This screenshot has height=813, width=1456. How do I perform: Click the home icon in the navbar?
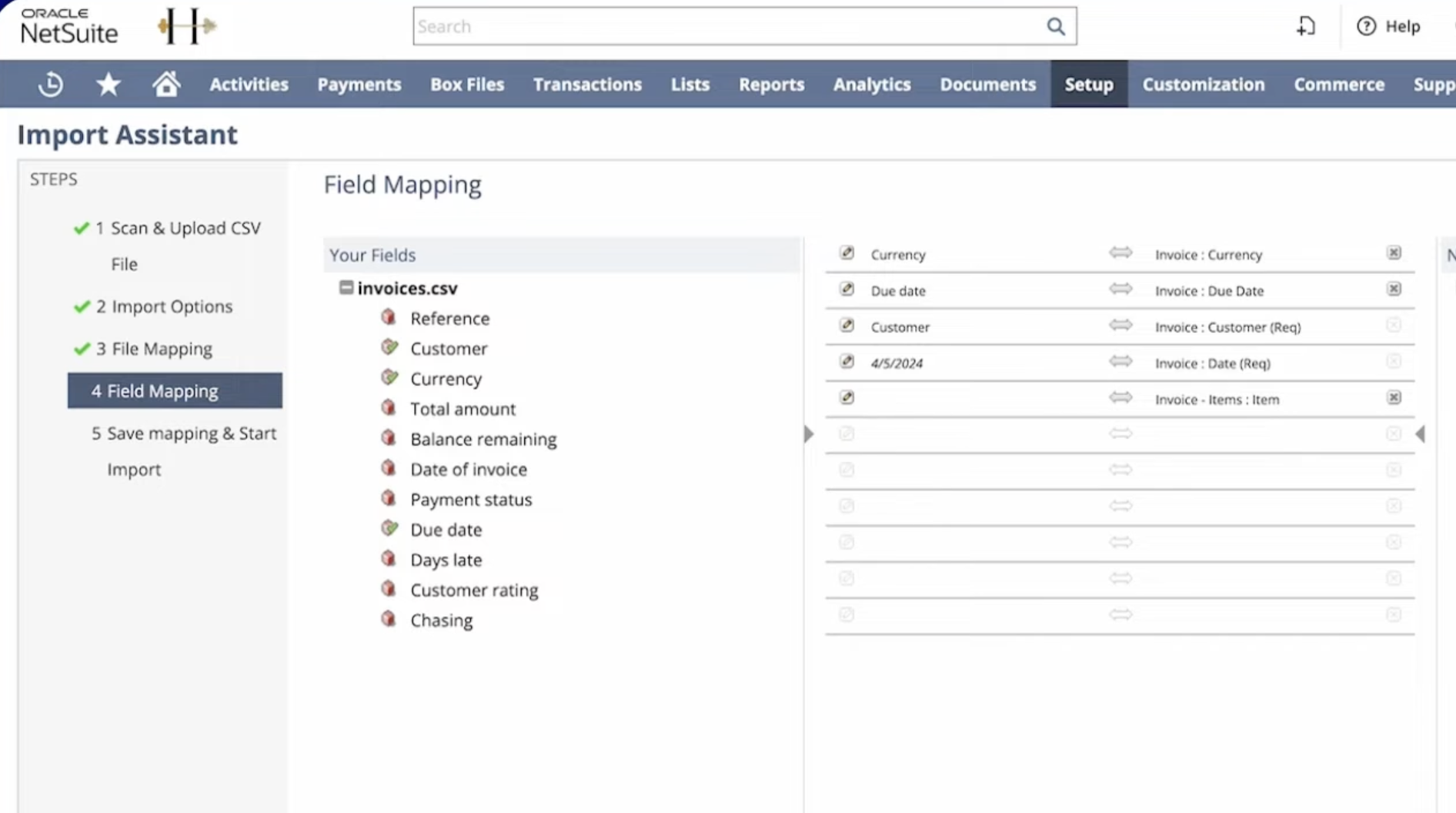click(x=166, y=84)
